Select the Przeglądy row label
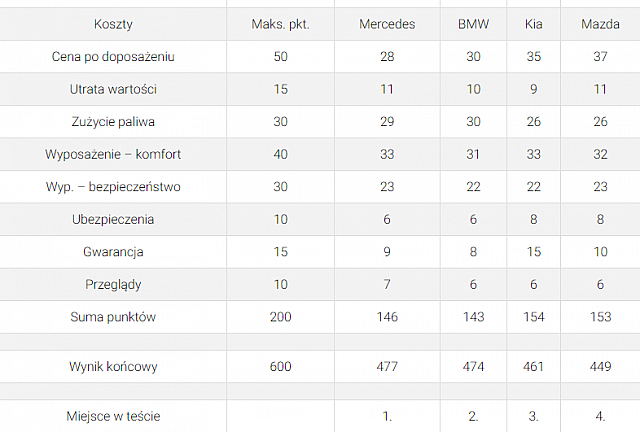Viewport: 640px width, 432px height. tap(113, 285)
